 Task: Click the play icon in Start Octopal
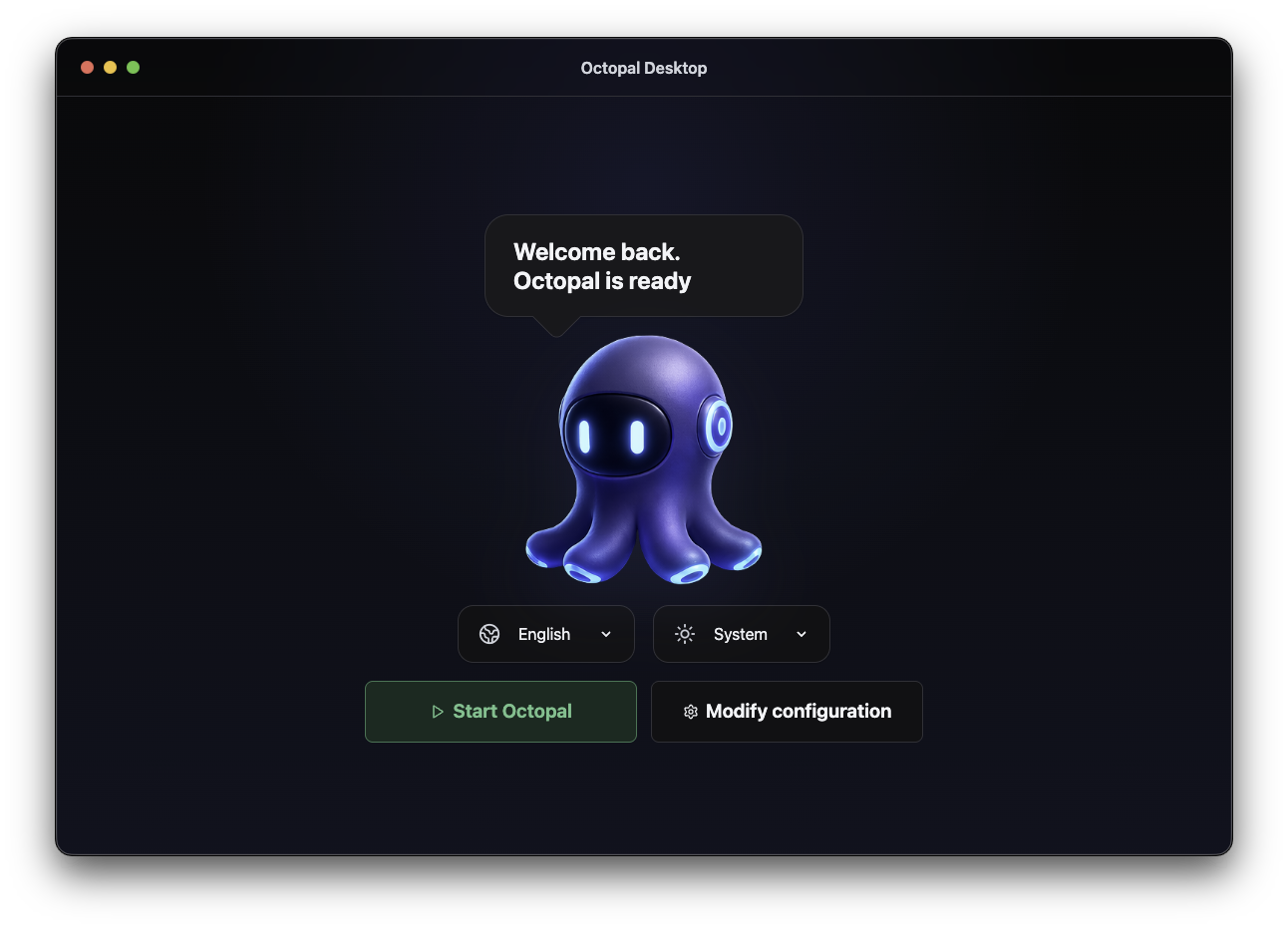[x=438, y=712]
